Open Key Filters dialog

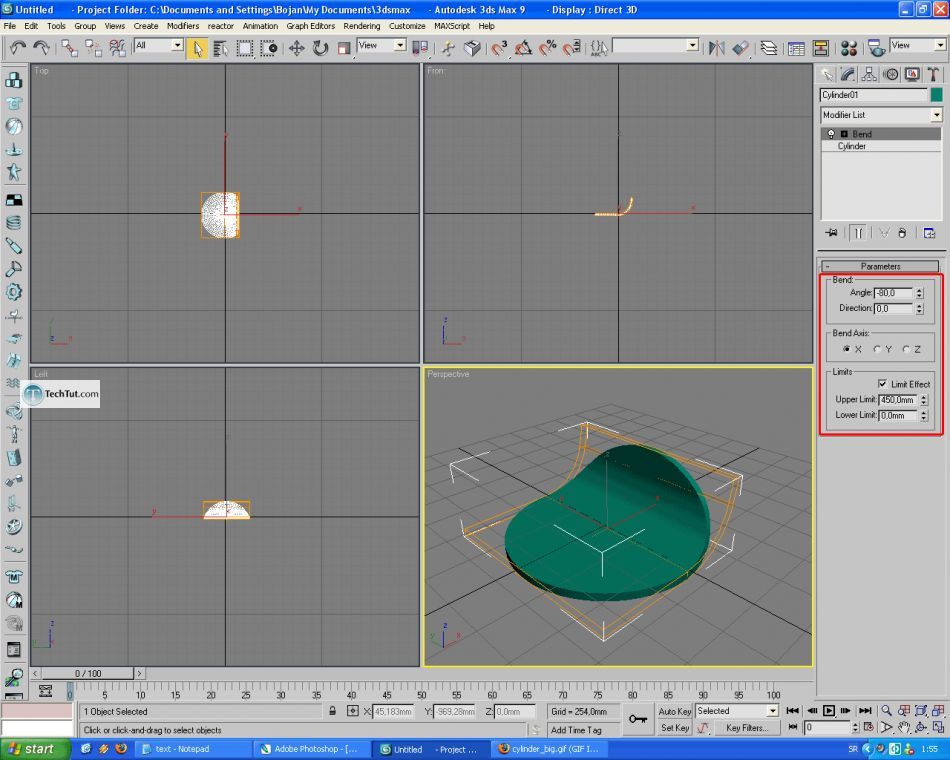[746, 727]
